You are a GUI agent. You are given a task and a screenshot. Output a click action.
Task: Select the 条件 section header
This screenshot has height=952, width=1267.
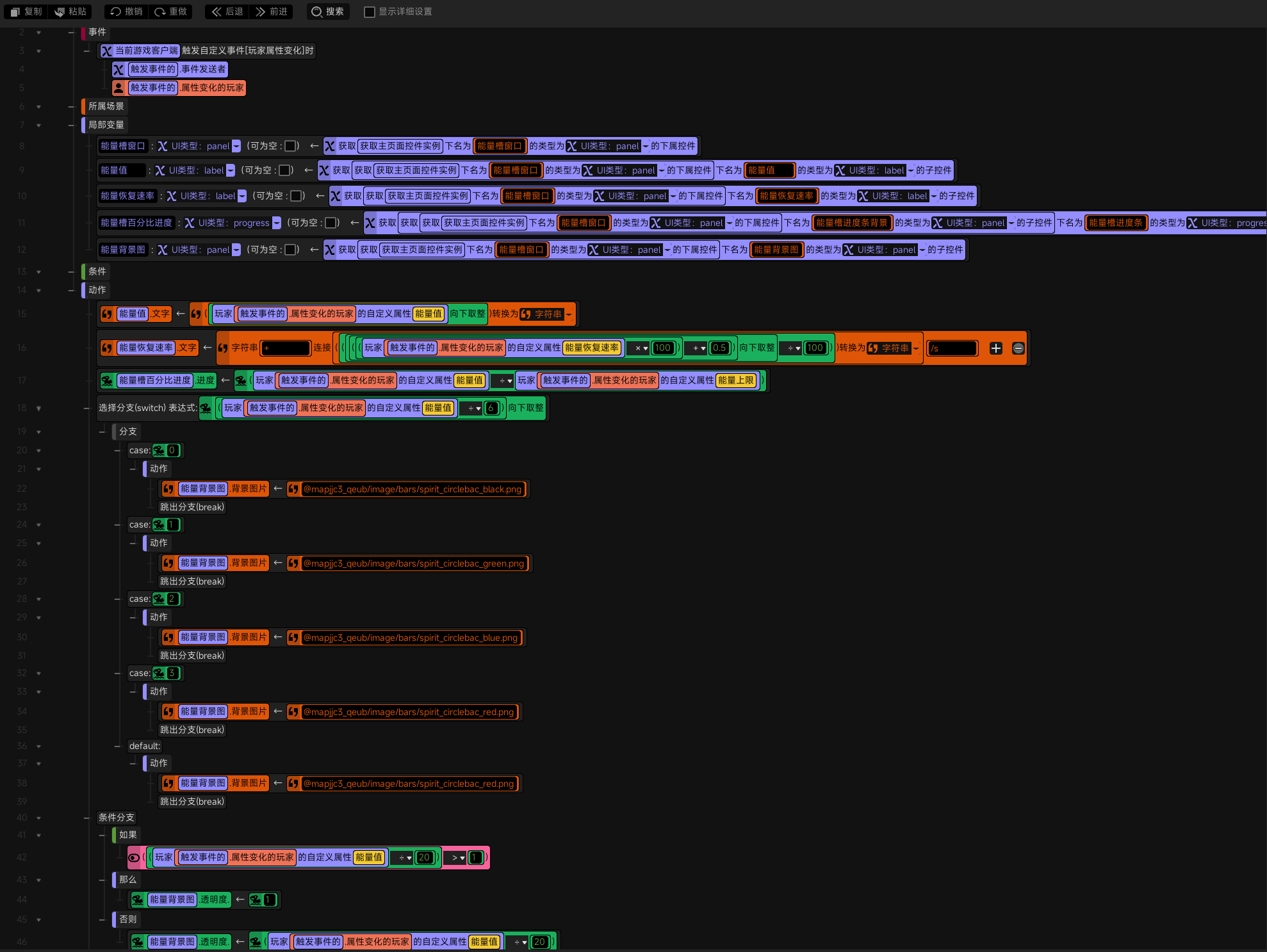tap(97, 271)
